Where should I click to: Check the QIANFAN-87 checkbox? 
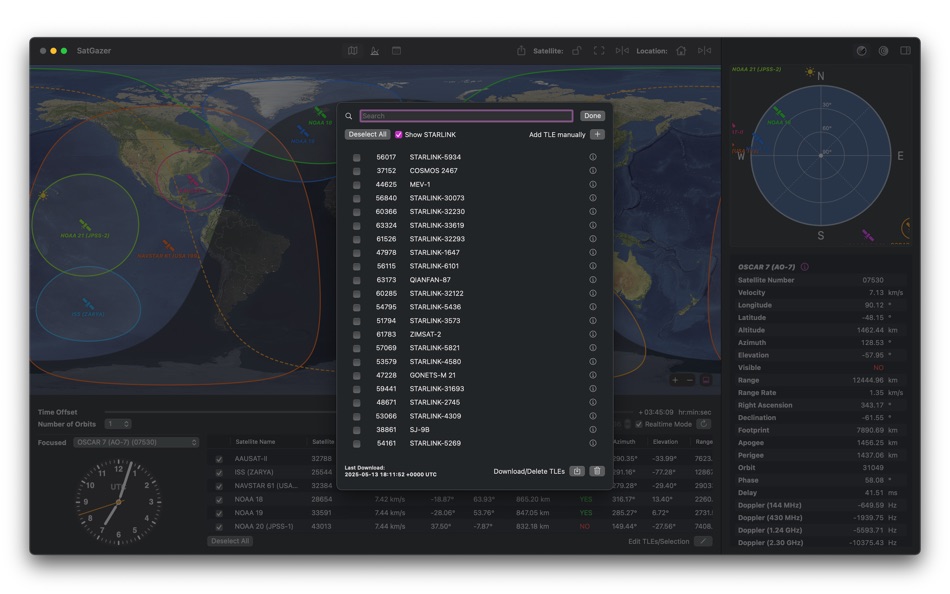(357, 280)
